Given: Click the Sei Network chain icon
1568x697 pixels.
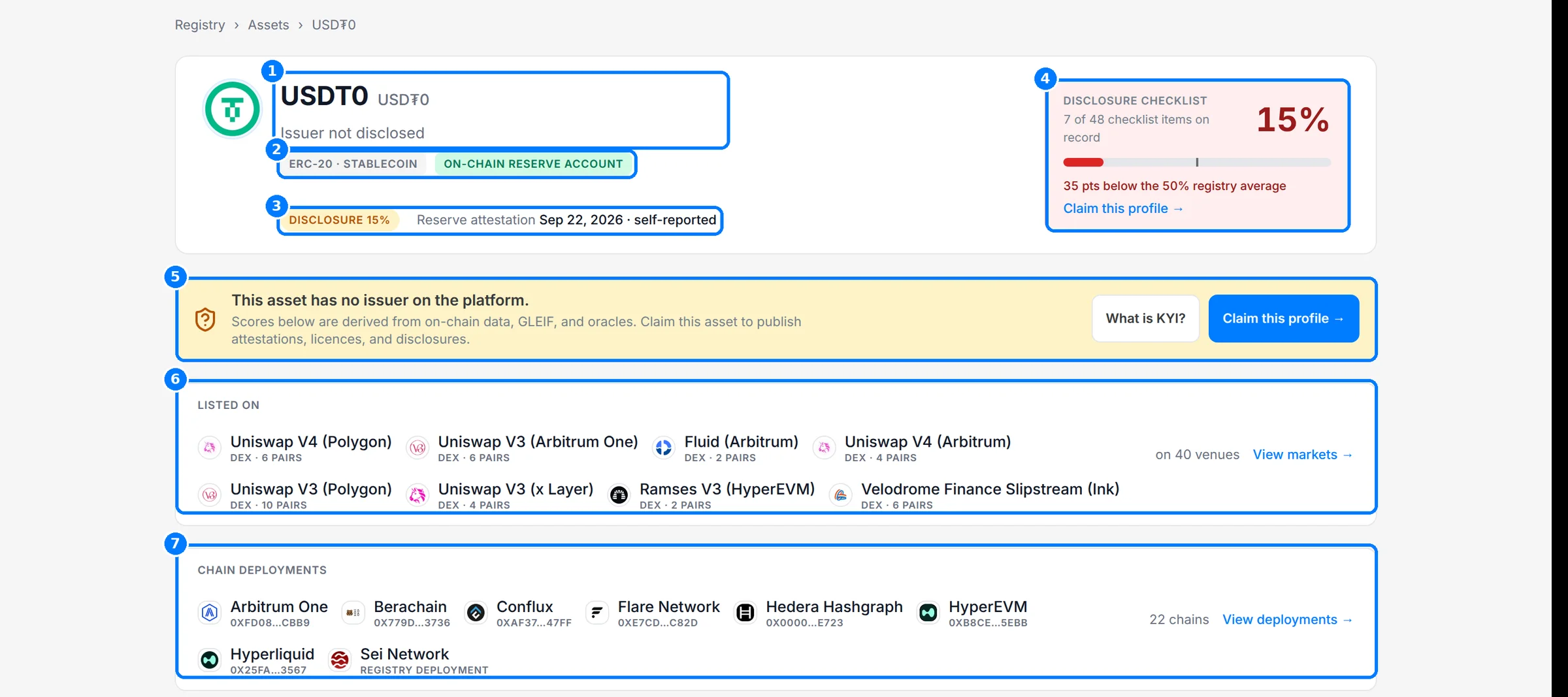Looking at the screenshot, I should (339, 660).
